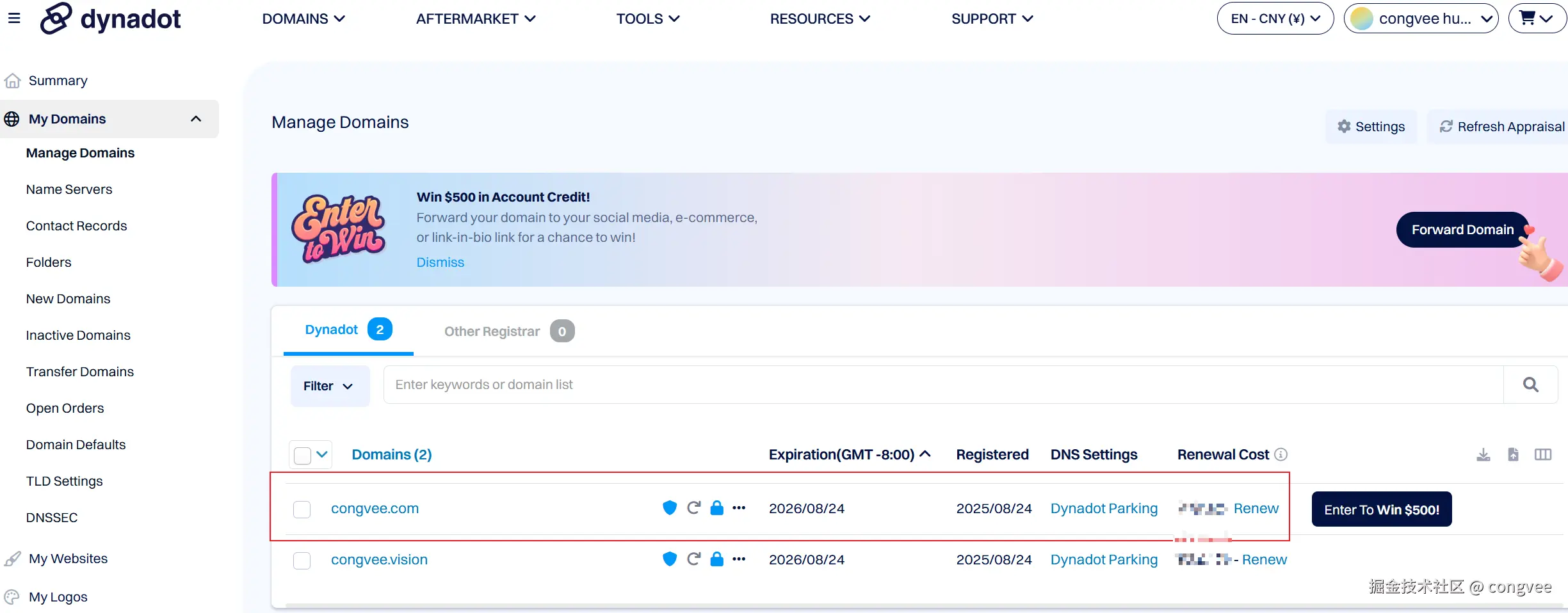The height and width of the screenshot is (613, 1568).
Task: Expand the Filter dropdown
Action: [x=329, y=386]
